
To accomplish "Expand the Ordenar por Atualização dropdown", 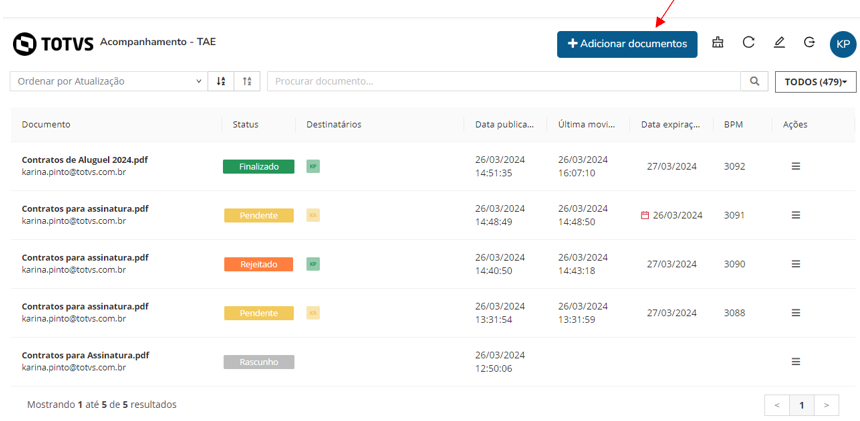I will (109, 81).
